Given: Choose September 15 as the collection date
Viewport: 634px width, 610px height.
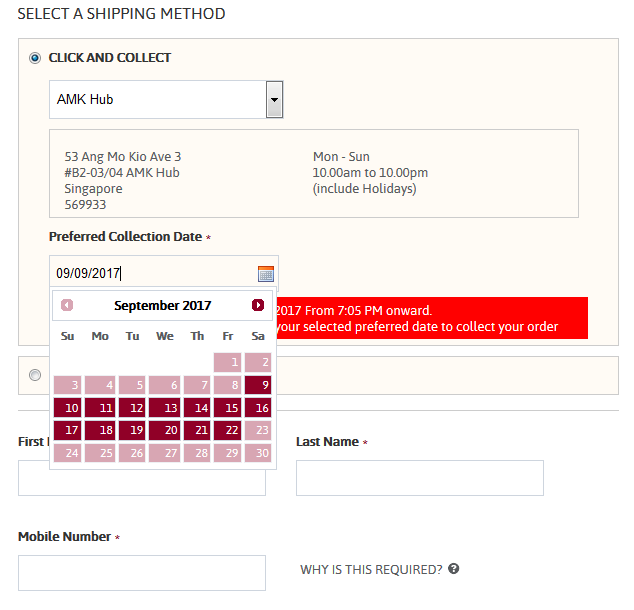Looking at the screenshot, I should coord(228,407).
